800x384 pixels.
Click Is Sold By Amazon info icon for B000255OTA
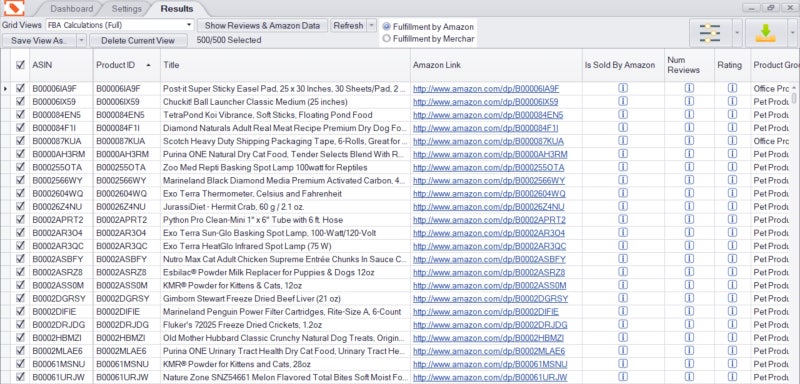(x=623, y=167)
